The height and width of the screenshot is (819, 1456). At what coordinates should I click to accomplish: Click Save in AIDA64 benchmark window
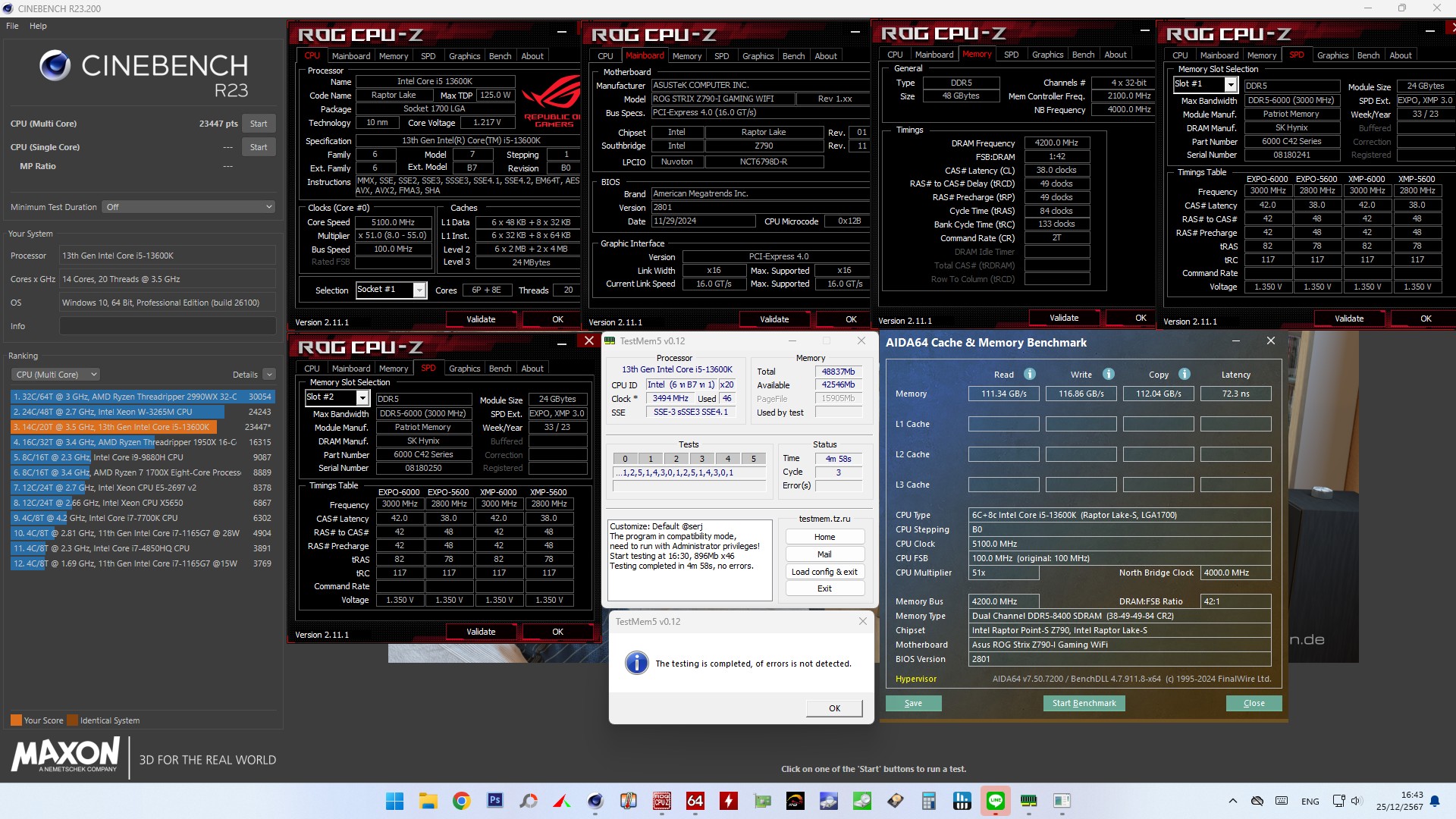[913, 703]
